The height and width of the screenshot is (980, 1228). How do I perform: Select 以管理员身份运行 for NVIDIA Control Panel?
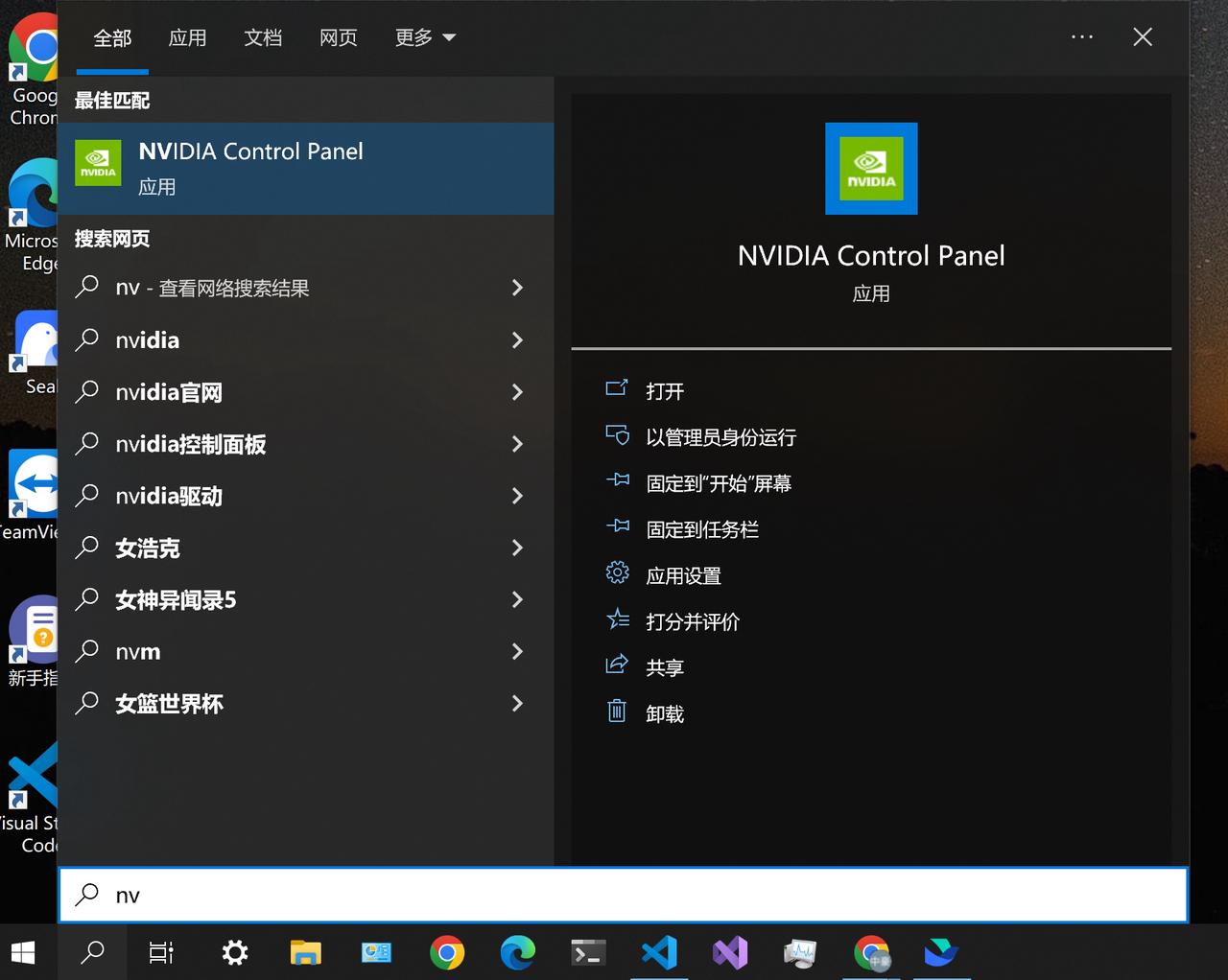tap(721, 436)
